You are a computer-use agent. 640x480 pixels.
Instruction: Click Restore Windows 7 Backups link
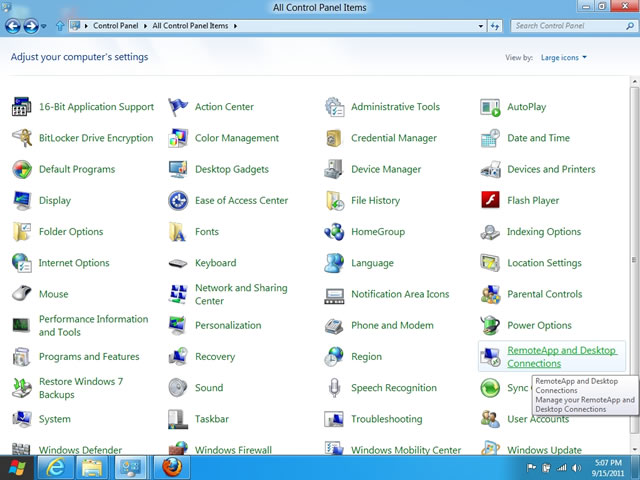point(81,388)
